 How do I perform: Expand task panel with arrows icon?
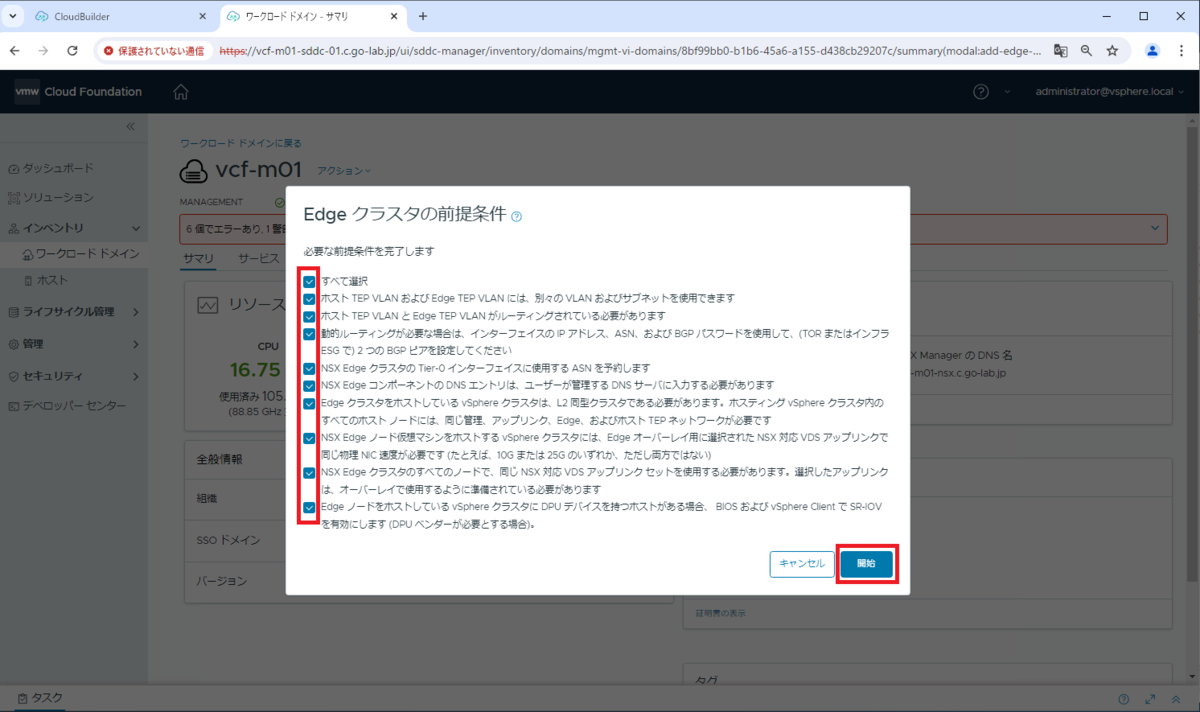[x=1151, y=700]
